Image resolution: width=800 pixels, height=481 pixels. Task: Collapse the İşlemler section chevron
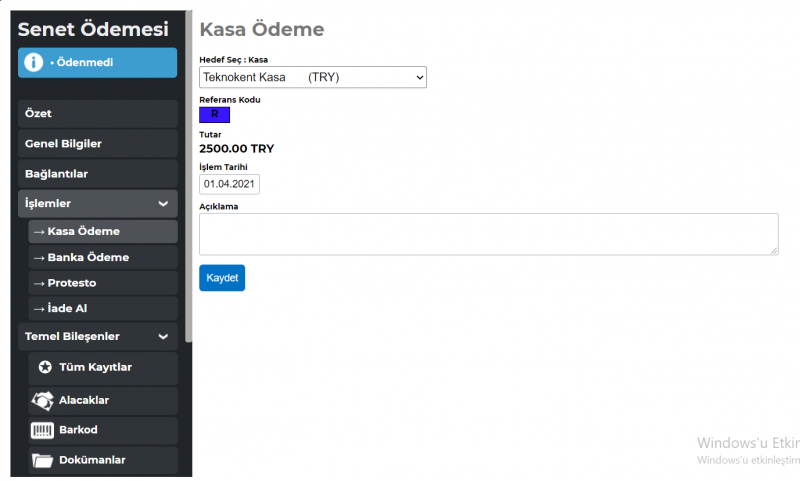pos(163,204)
